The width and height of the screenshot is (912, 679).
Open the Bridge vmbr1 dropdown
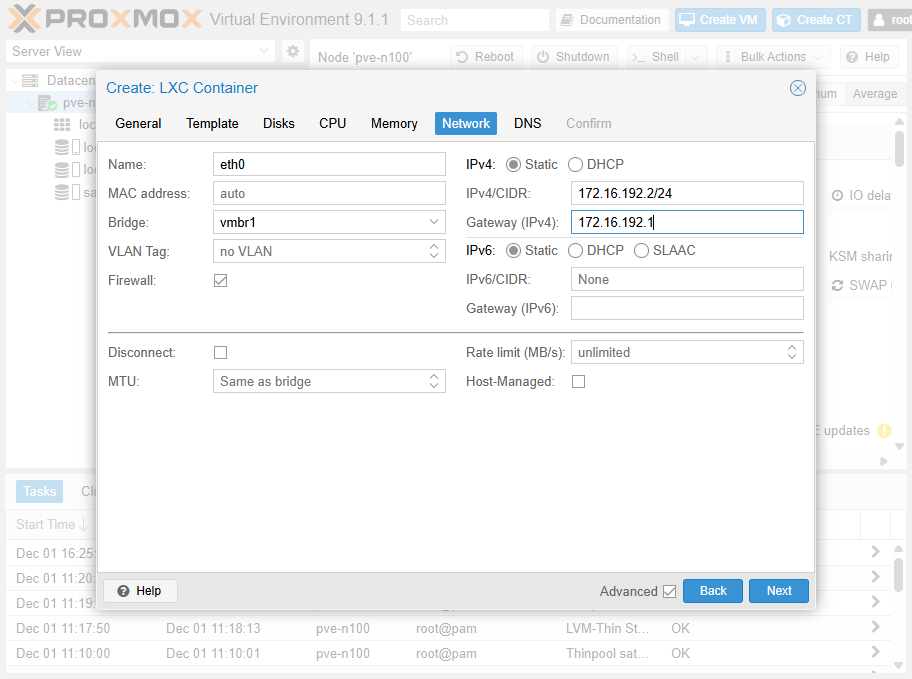pyautogui.click(x=434, y=222)
